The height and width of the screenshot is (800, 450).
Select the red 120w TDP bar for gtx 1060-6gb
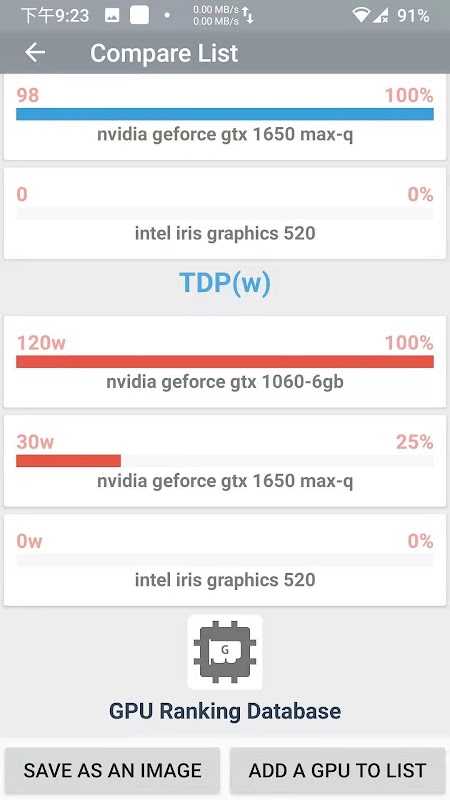(x=225, y=361)
